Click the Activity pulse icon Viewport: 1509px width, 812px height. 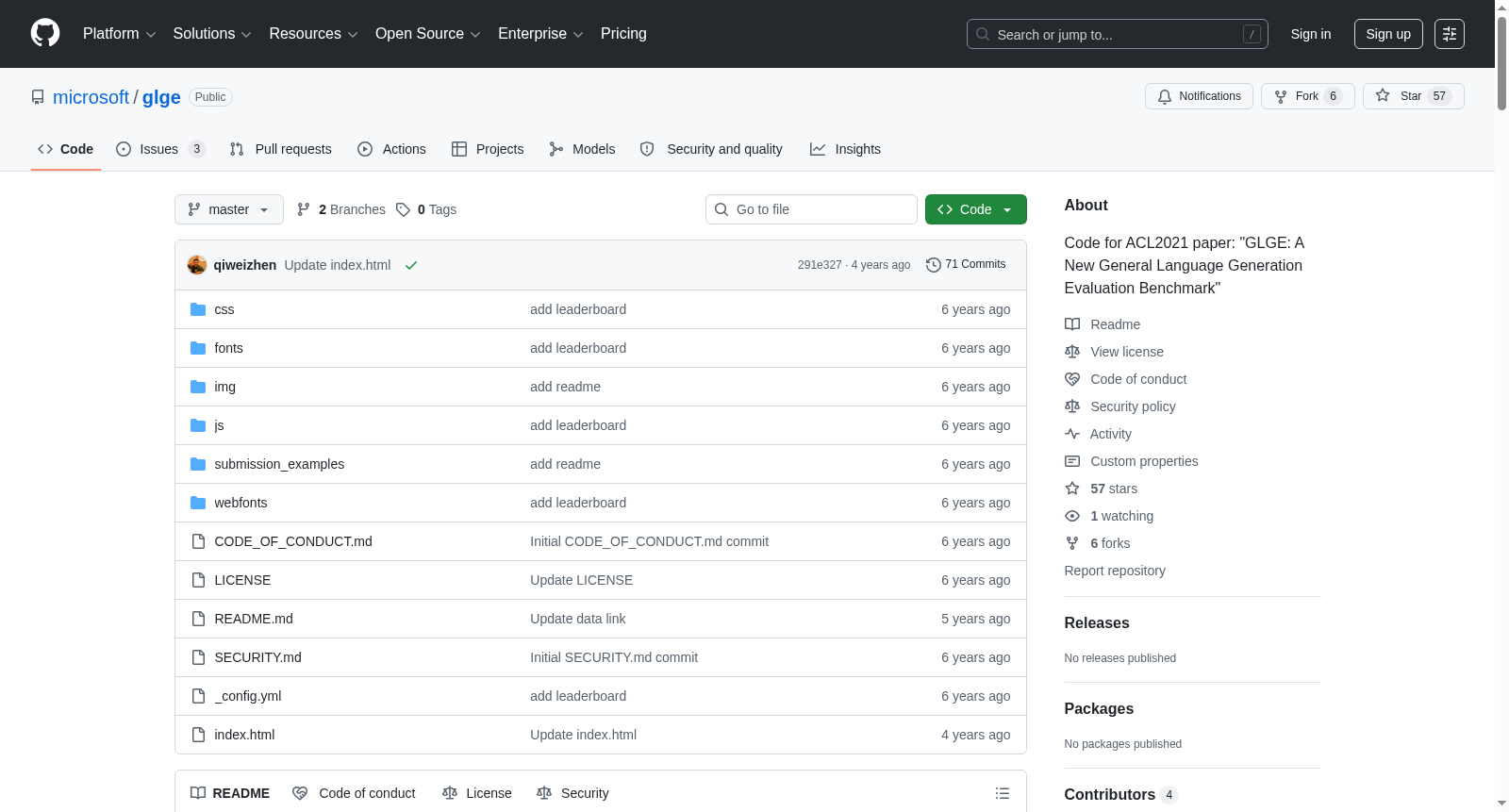[1072, 434]
